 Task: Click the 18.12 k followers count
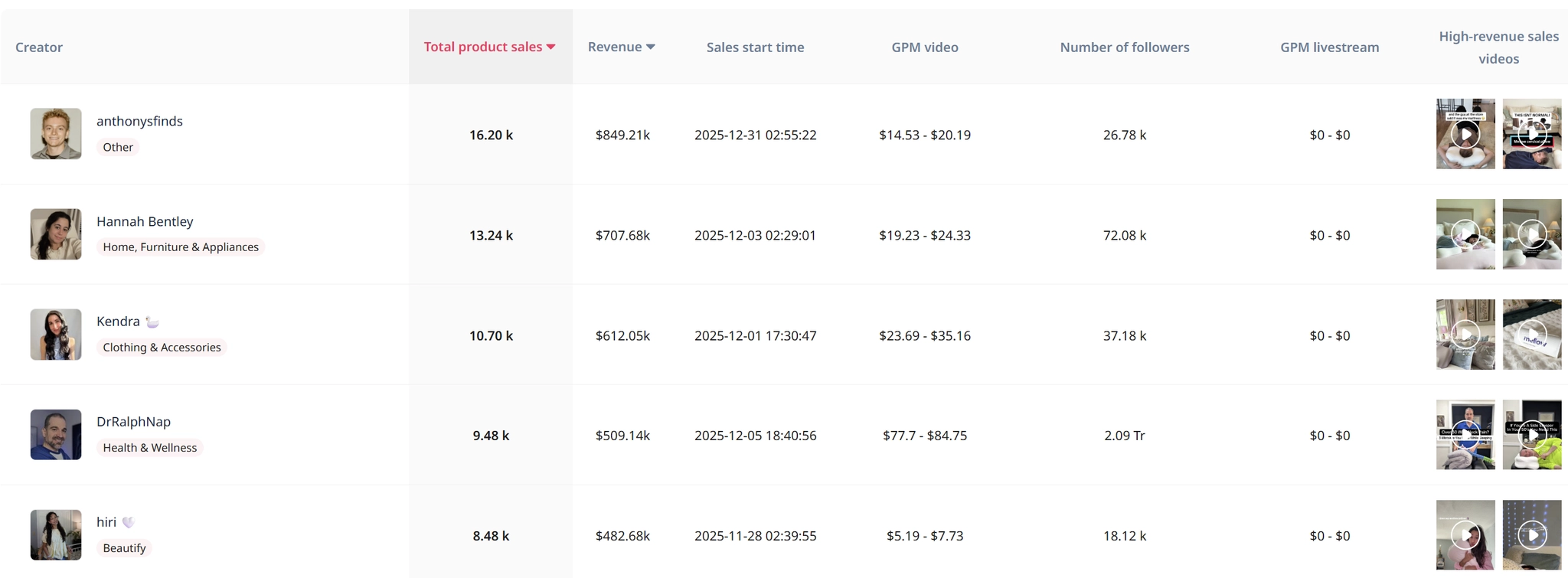pyautogui.click(x=1125, y=536)
